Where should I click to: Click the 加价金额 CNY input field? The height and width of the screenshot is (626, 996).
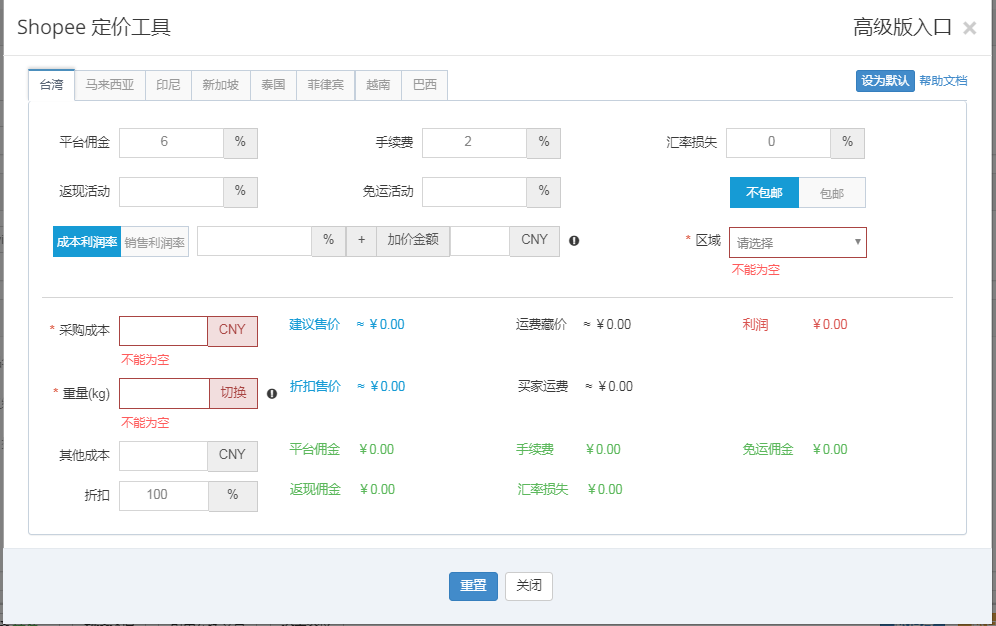click(480, 241)
